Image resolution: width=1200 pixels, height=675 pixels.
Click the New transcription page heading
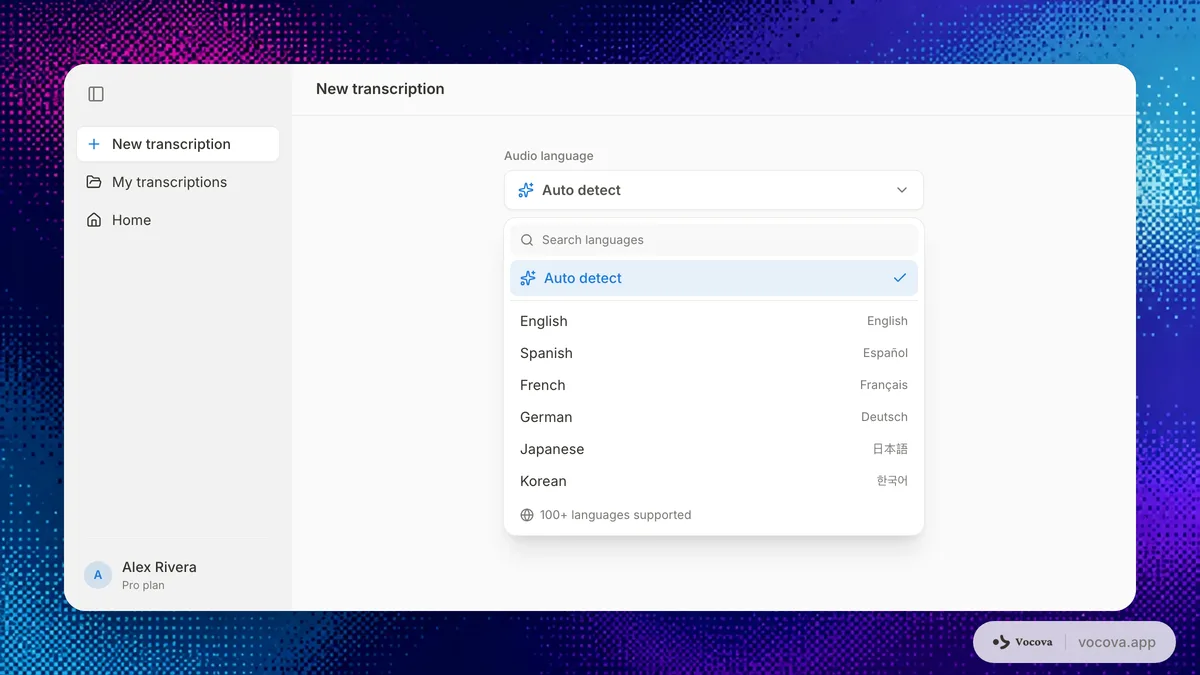click(x=380, y=89)
